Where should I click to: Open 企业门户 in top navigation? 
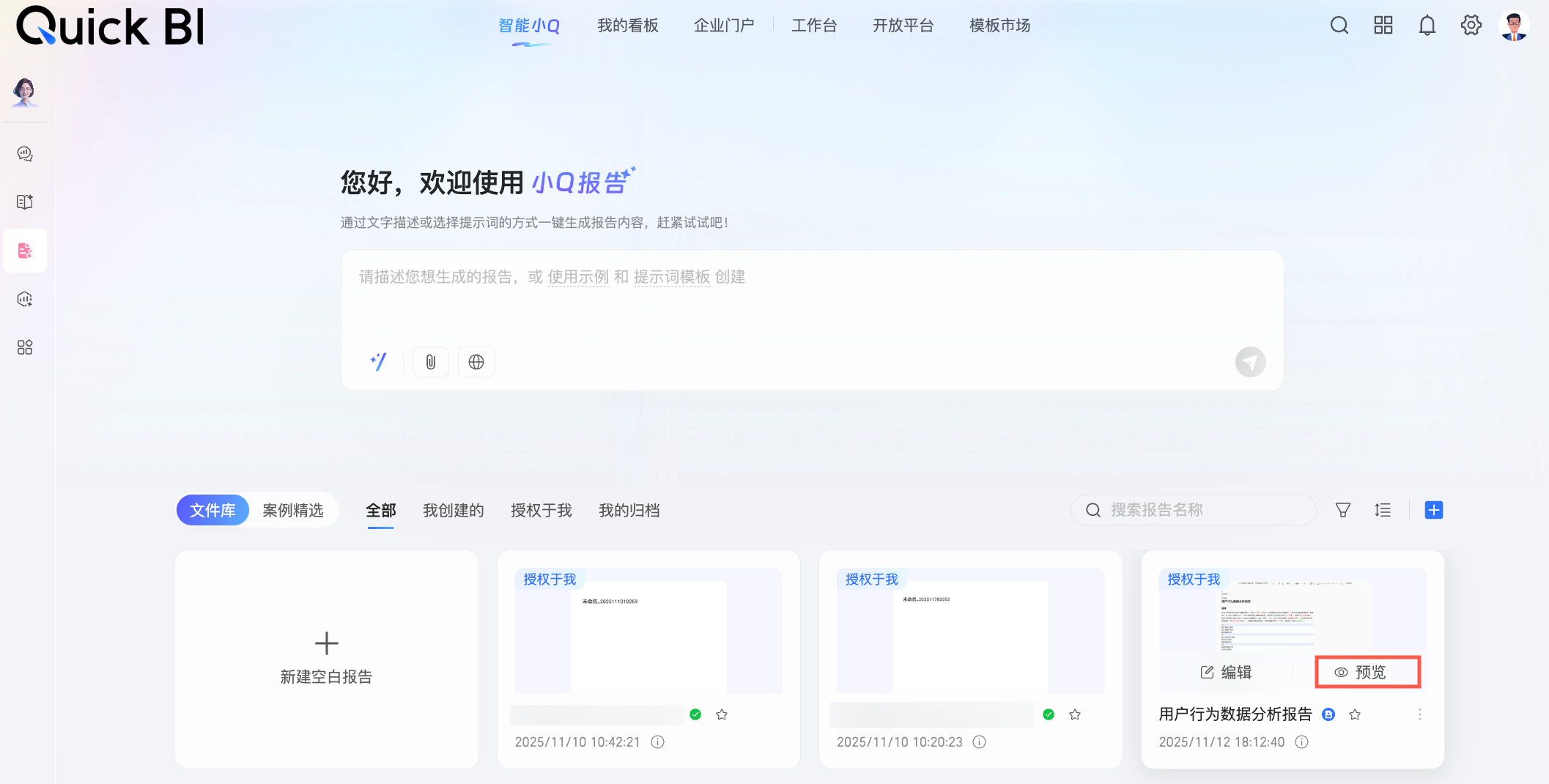pyautogui.click(x=724, y=26)
